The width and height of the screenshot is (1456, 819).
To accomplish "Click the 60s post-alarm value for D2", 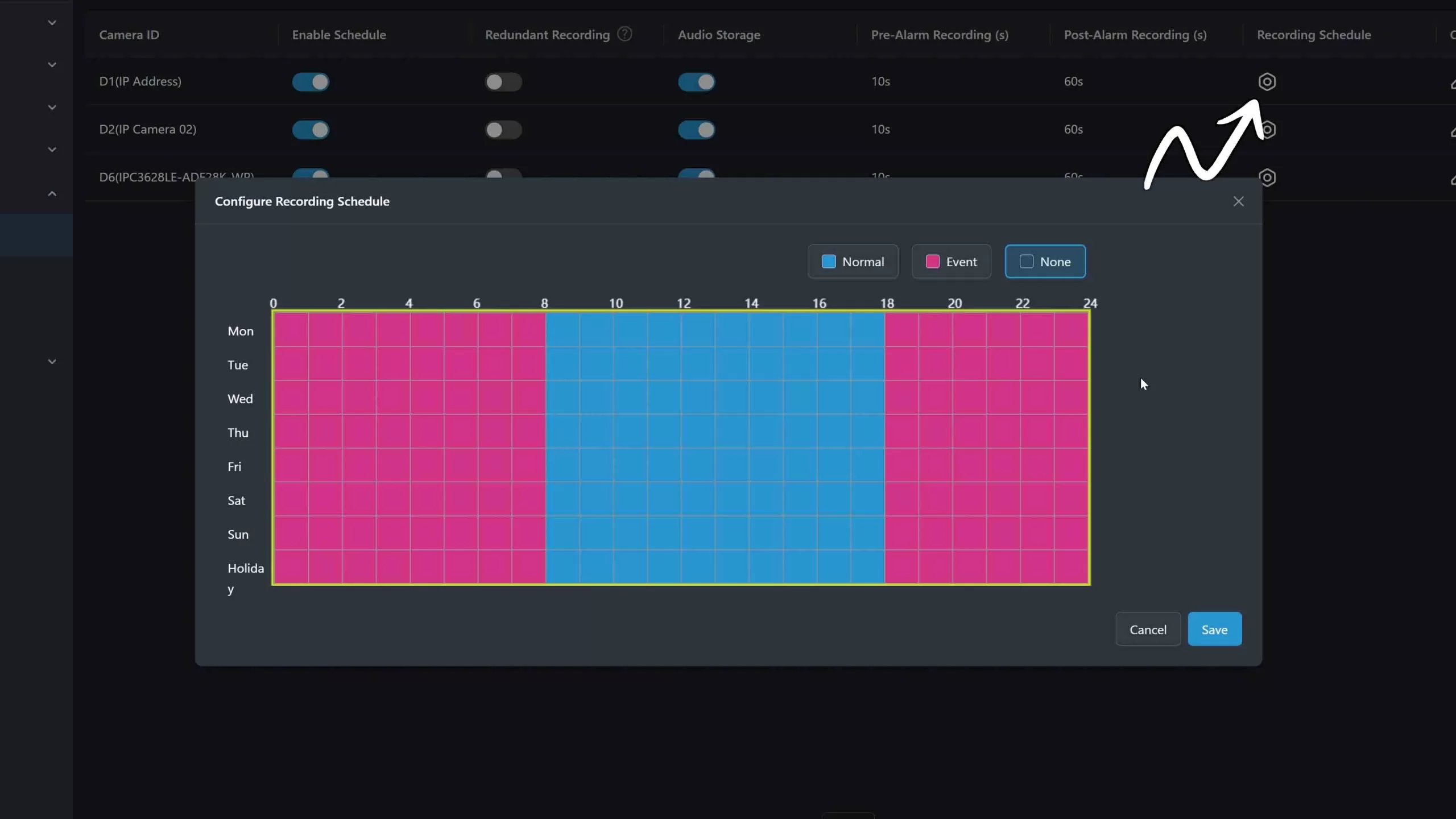I will (x=1073, y=129).
